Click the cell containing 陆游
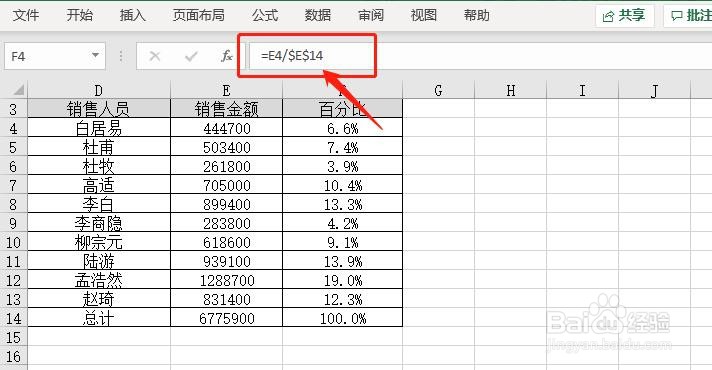The image size is (712, 370). pos(99,261)
